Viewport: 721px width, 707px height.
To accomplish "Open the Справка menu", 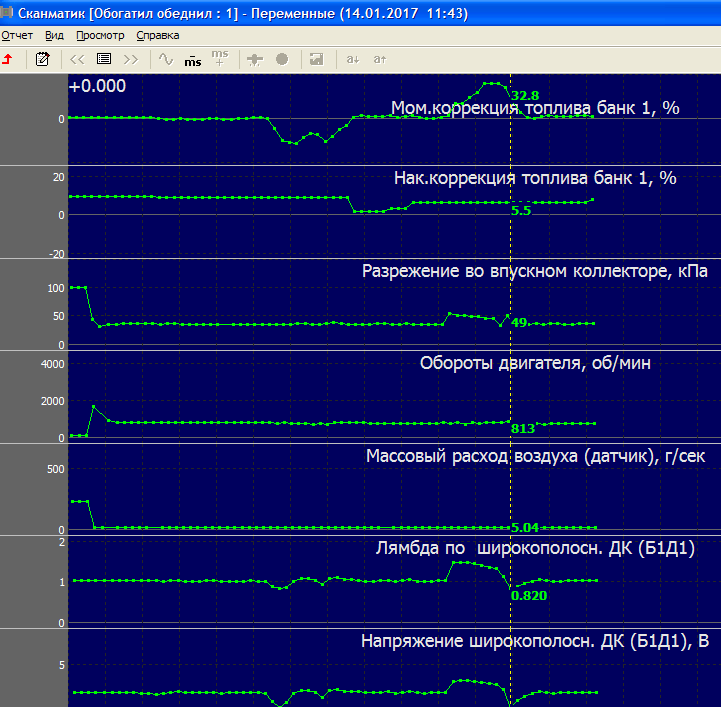I will [157, 35].
